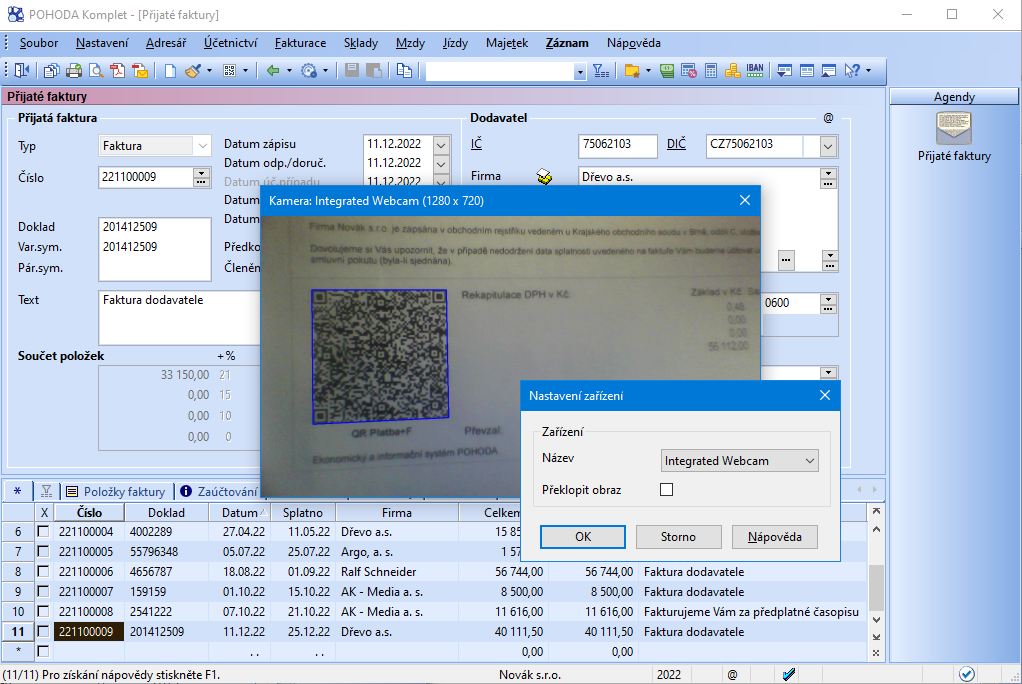Open the Datum zápisu date dropdown

pos(442,145)
